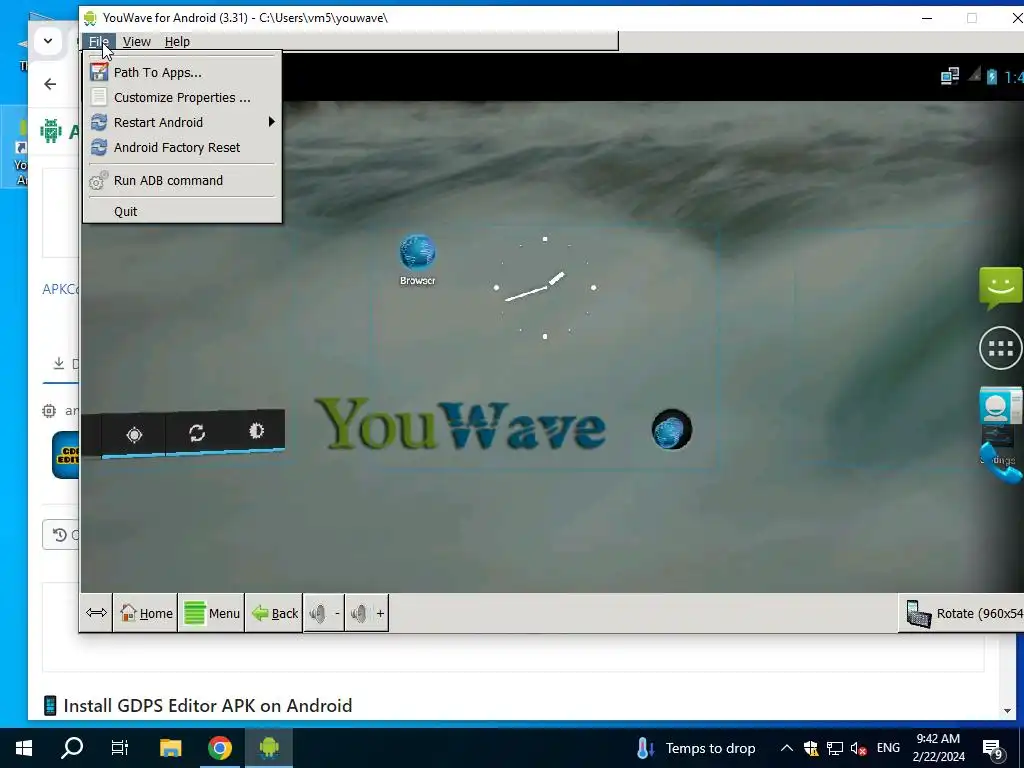This screenshot has height=768, width=1024.
Task: Open Windows taskbar search
Action: (x=72, y=748)
